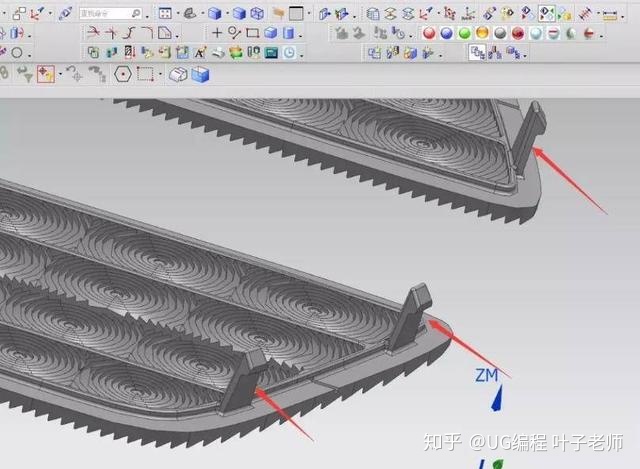Click the WCS orient icon beside the window icon
The height and width of the screenshot is (469, 640).
(36, 13)
